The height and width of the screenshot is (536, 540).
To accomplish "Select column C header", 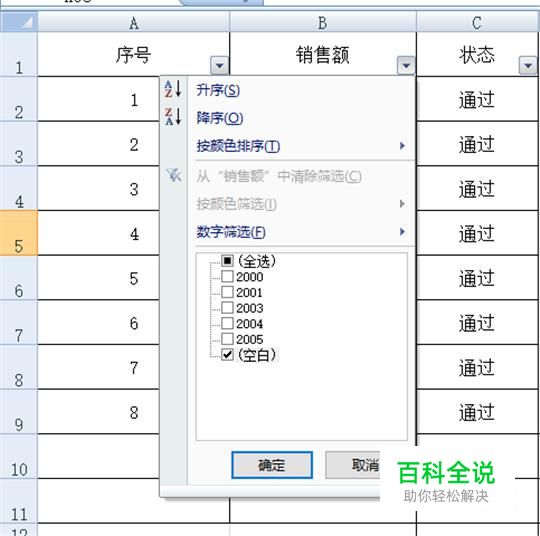I will [x=478, y=22].
